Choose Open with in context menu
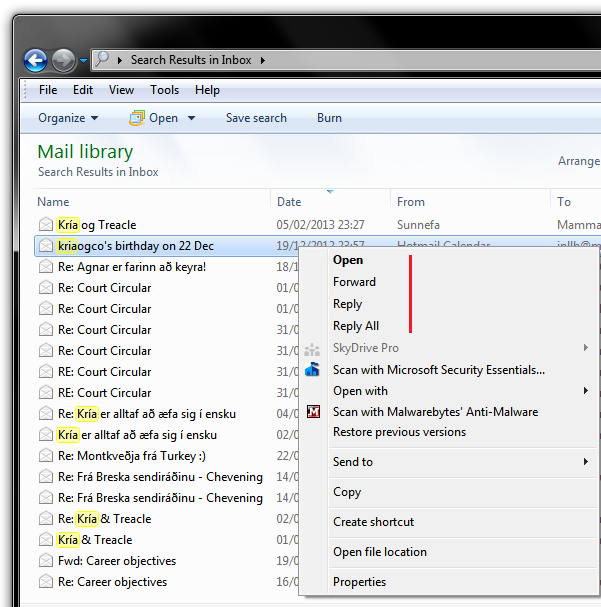 tap(360, 391)
